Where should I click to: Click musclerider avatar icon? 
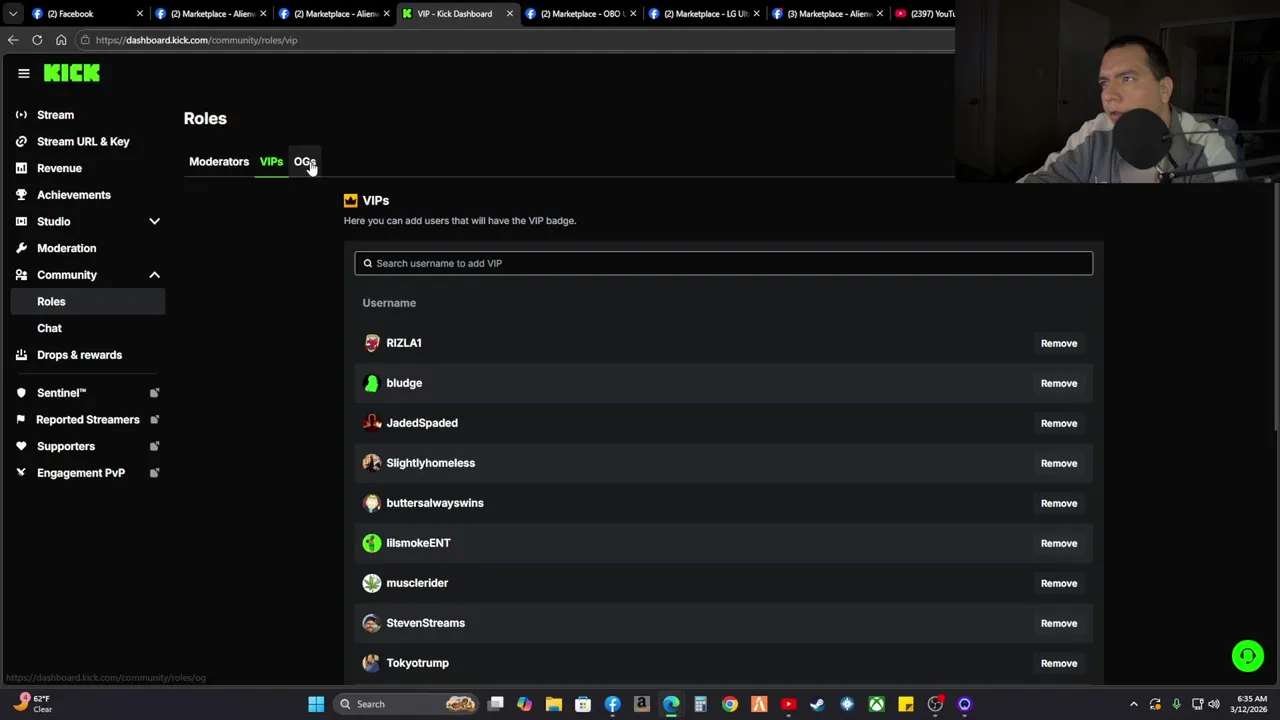[372, 583]
